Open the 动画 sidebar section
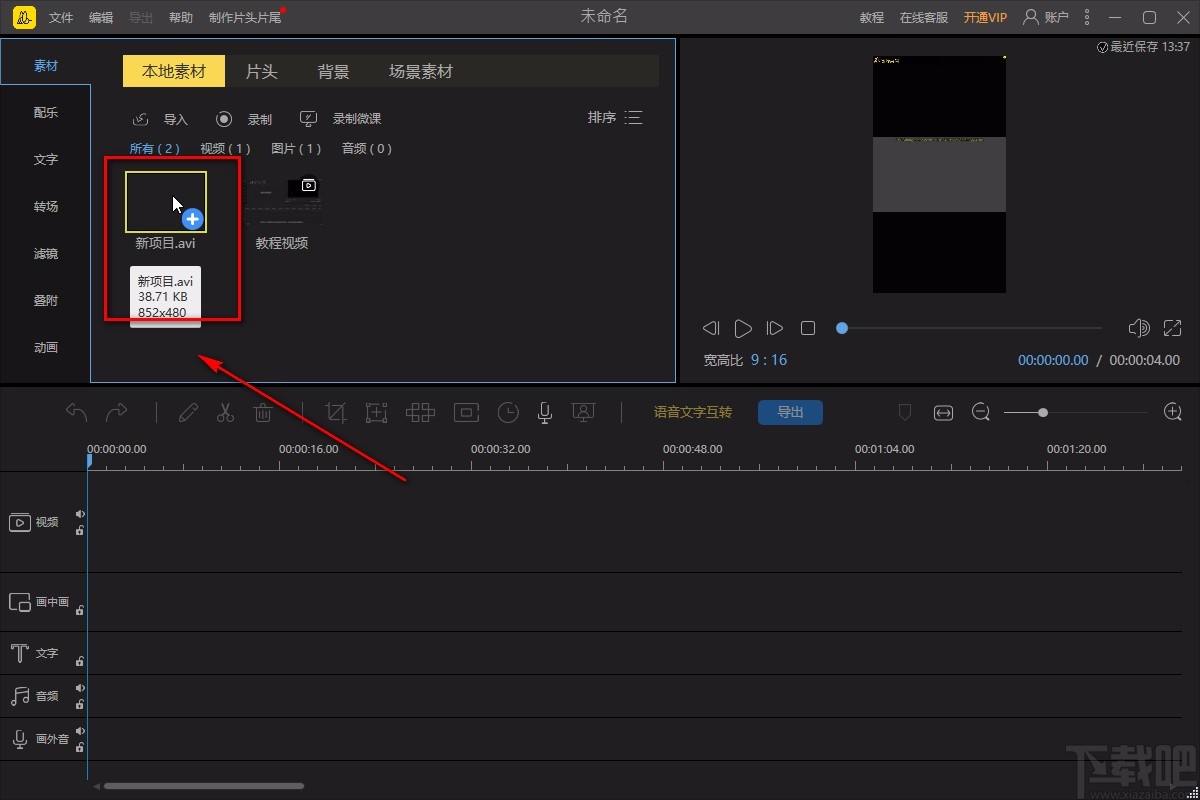Image resolution: width=1200 pixels, height=800 pixels. (x=45, y=348)
